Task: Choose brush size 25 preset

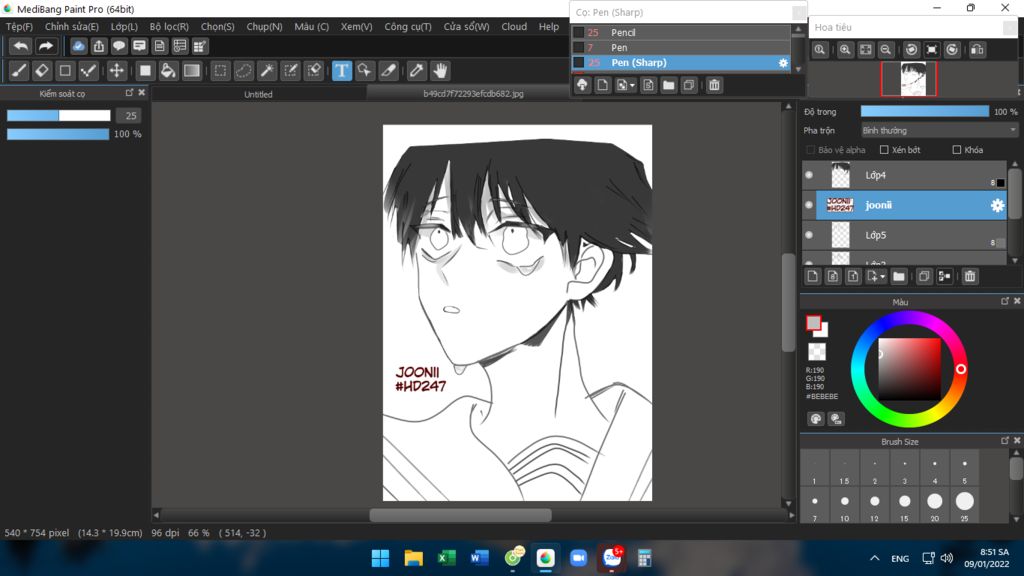Action: 965,507
